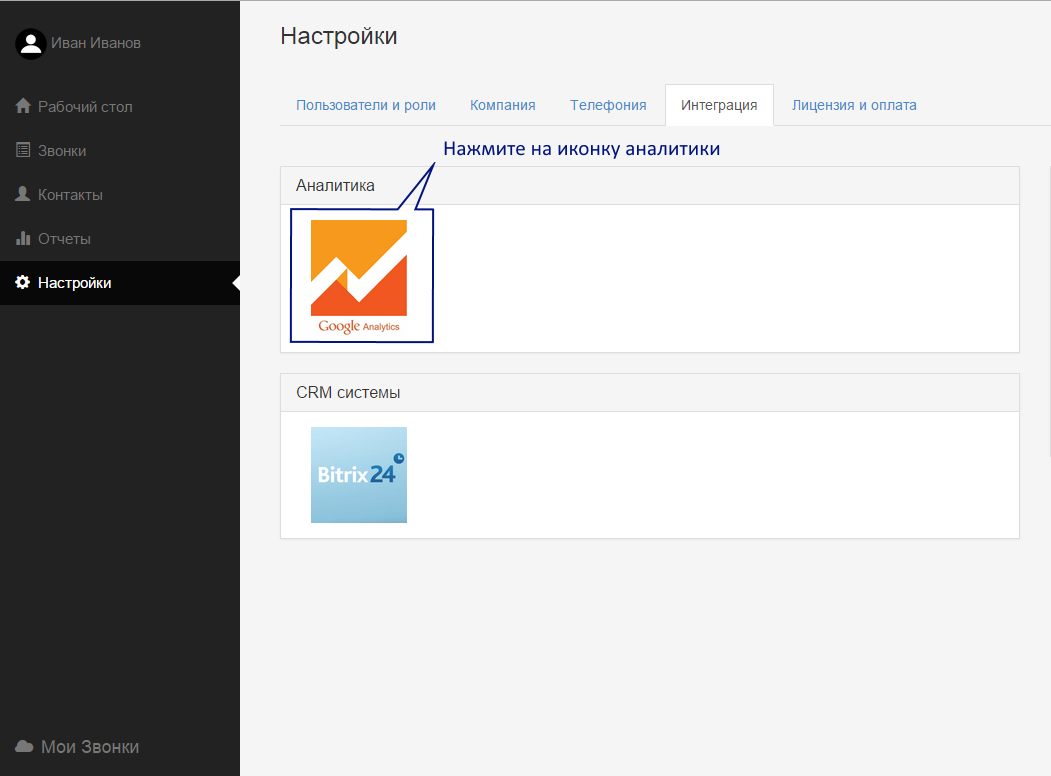The width and height of the screenshot is (1051, 776).
Task: Switch to the Пользователи и роли tab
Action: (x=366, y=105)
